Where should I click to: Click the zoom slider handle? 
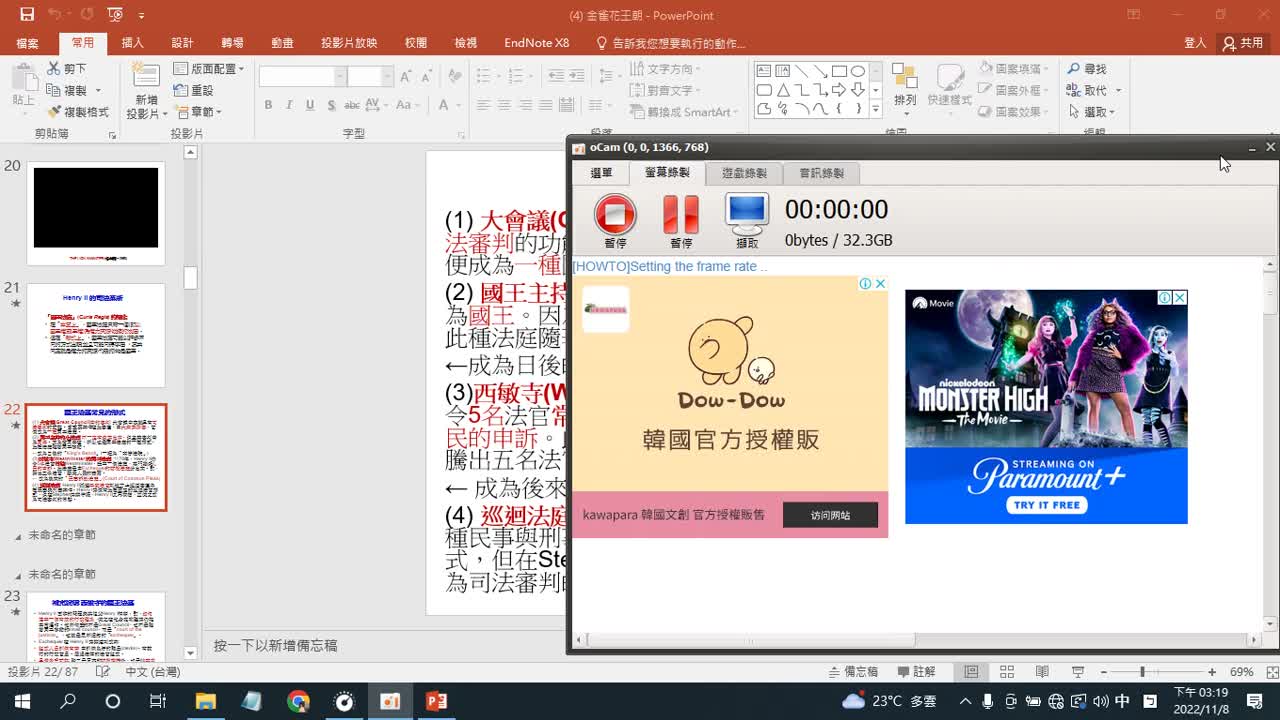pyautogui.click(x=1142, y=672)
